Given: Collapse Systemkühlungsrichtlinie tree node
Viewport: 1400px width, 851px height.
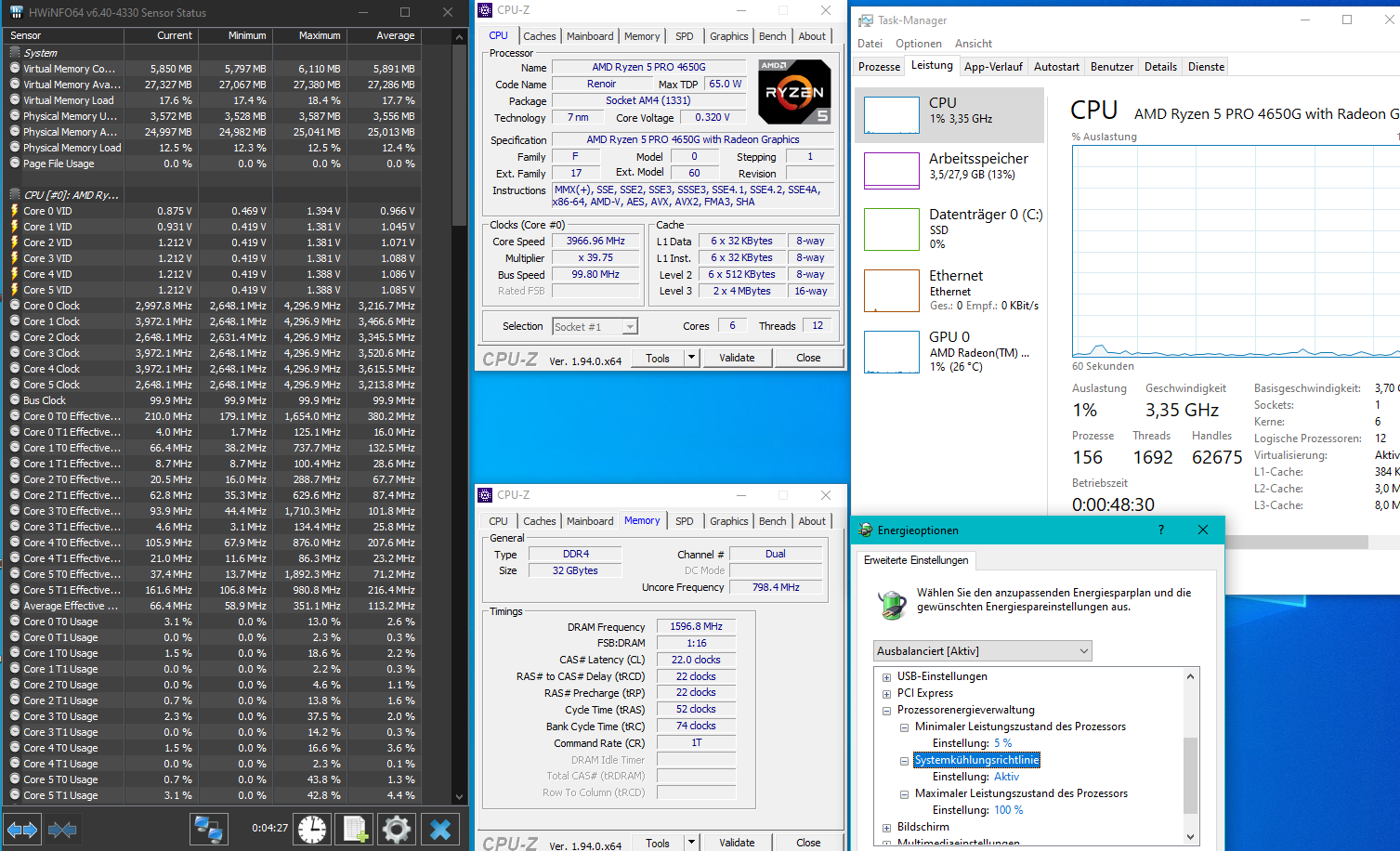Looking at the screenshot, I should [904, 761].
